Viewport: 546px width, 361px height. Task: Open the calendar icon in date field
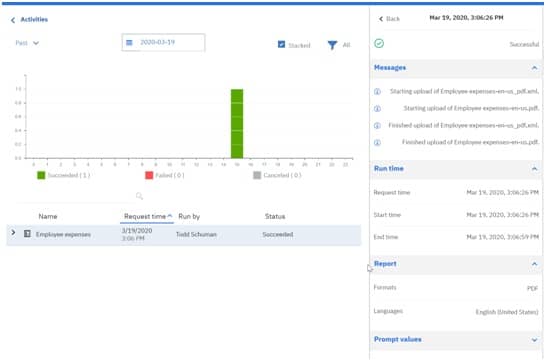(129, 42)
